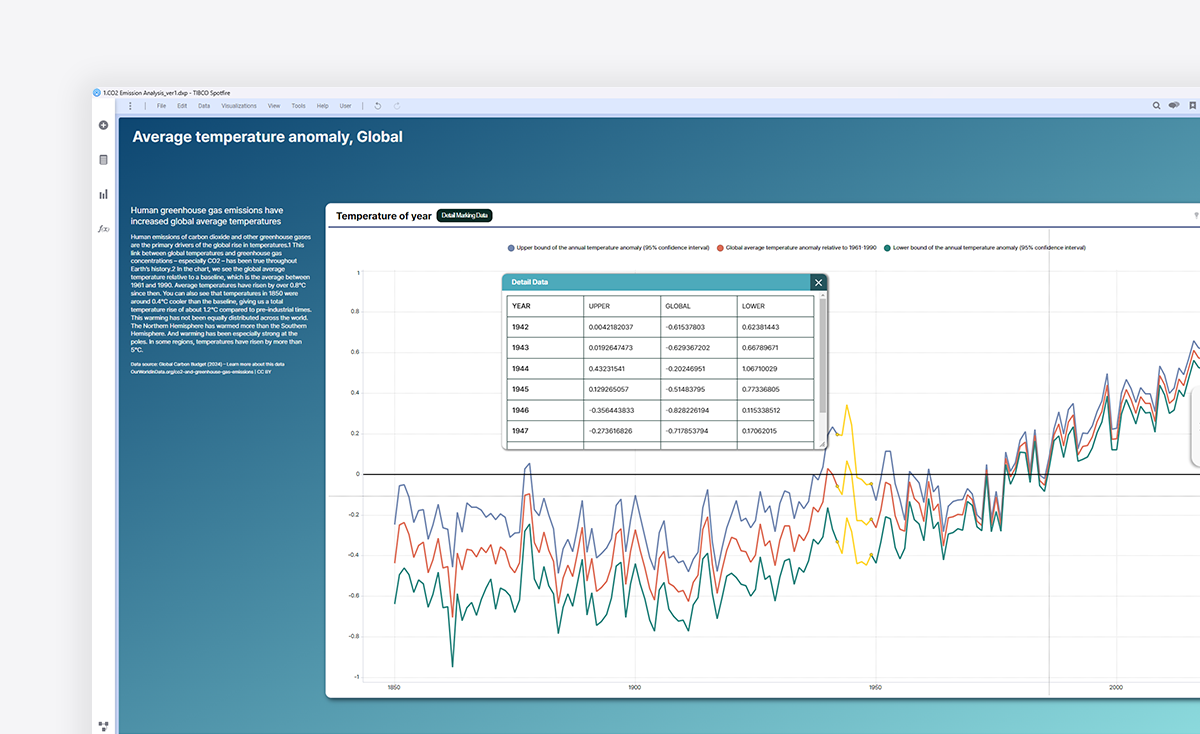Click the Detail Data table scrollbar
This screenshot has width=1200, height=734.
pos(822,355)
